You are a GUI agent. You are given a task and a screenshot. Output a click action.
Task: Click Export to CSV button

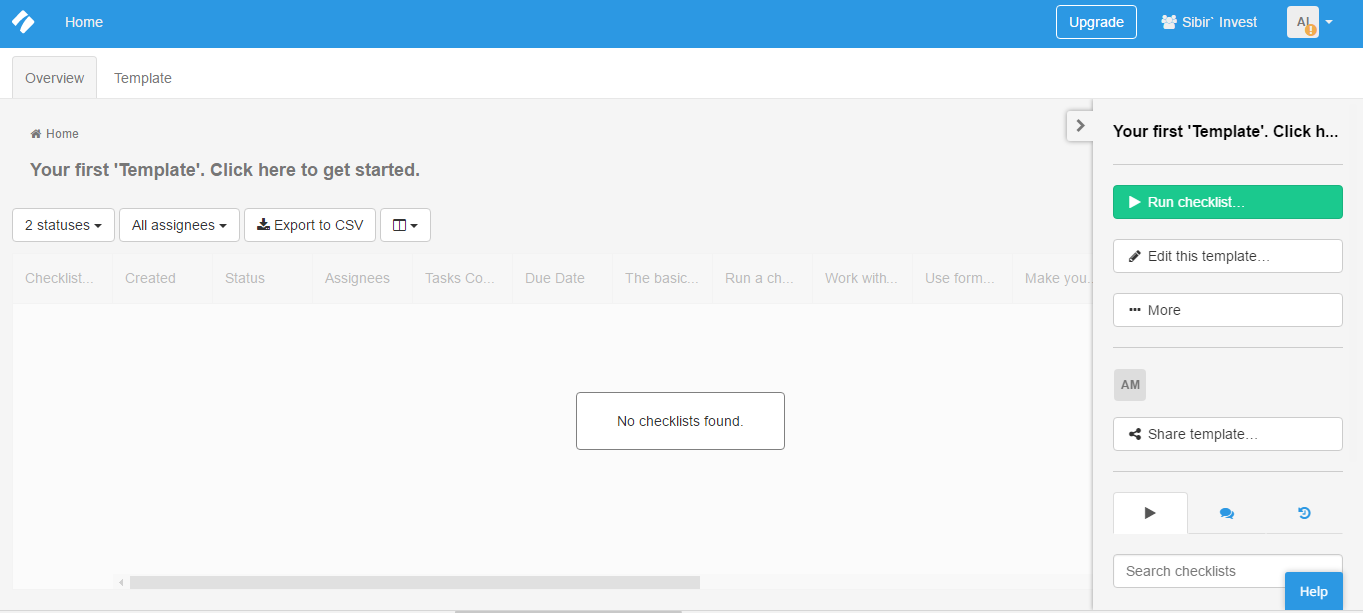click(x=310, y=225)
